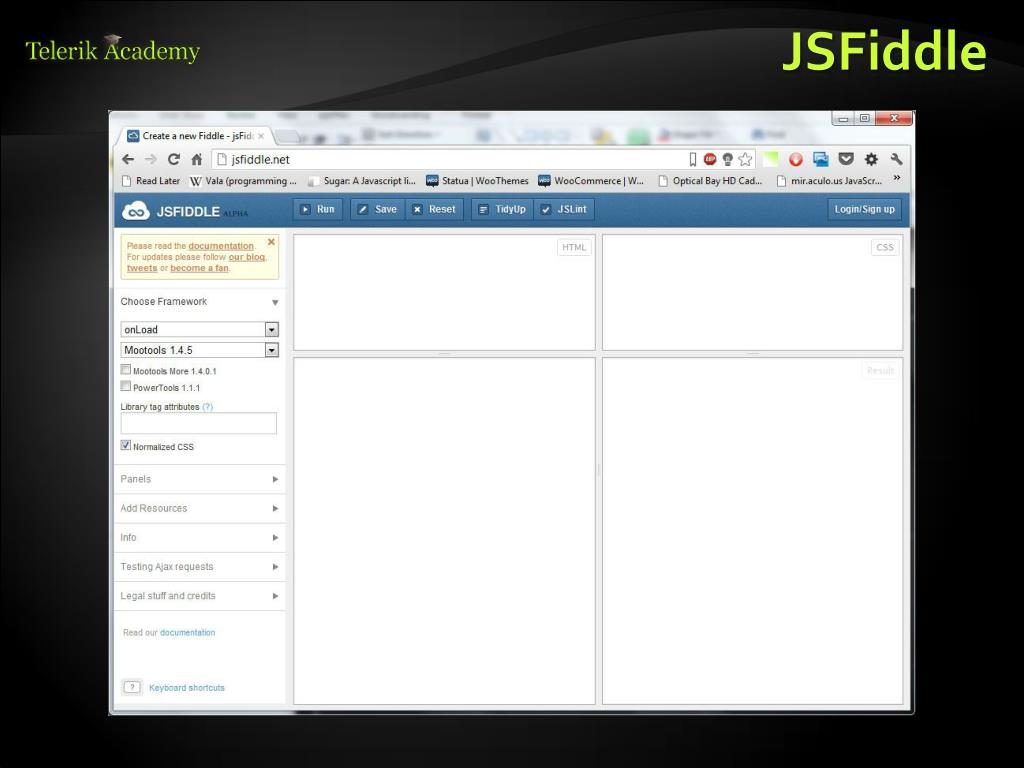Click the bookmark icon left of the Adblock icon
1024x768 pixels.
(693, 159)
